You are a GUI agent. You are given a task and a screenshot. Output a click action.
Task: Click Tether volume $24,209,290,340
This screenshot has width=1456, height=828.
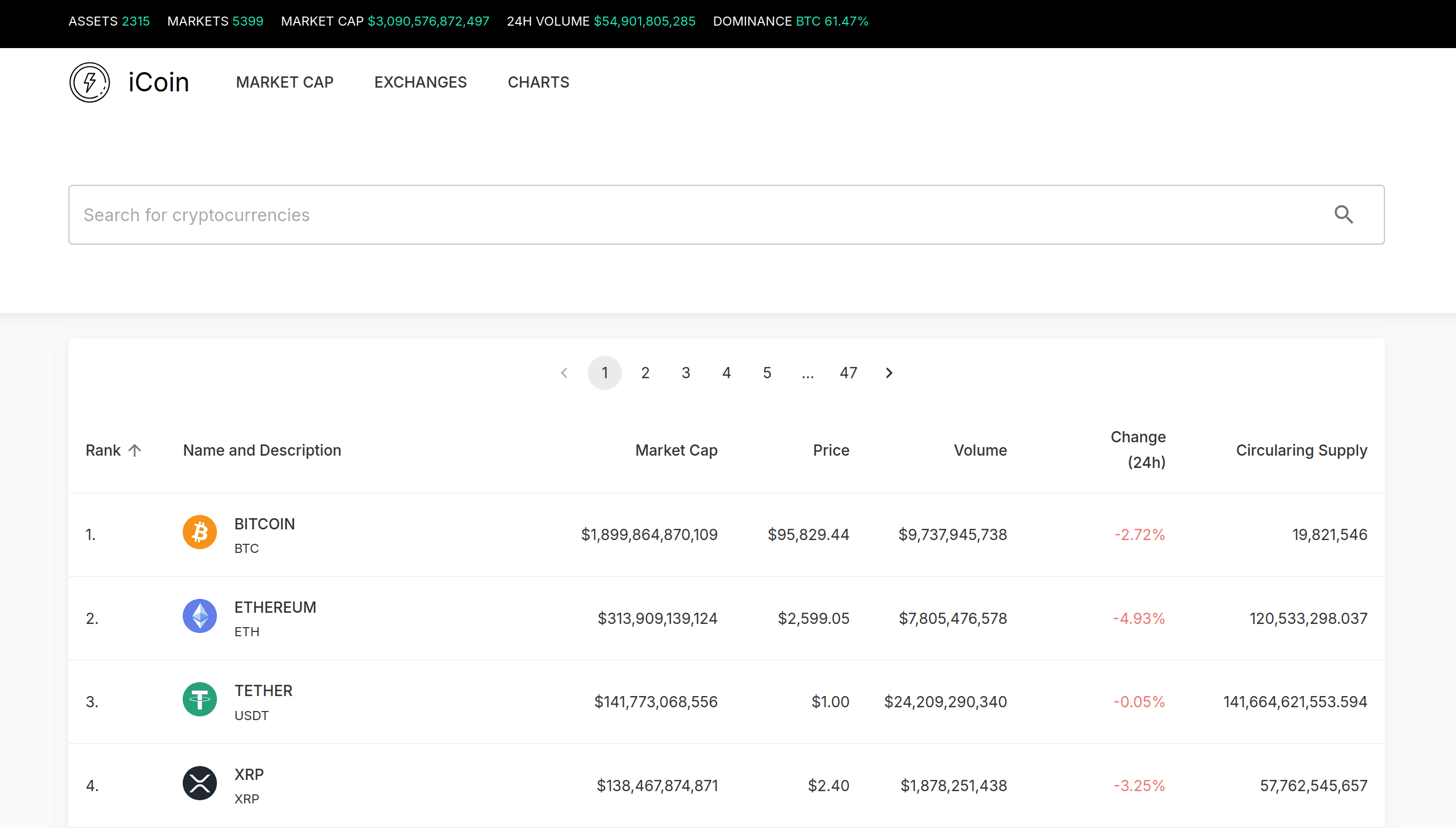945,702
